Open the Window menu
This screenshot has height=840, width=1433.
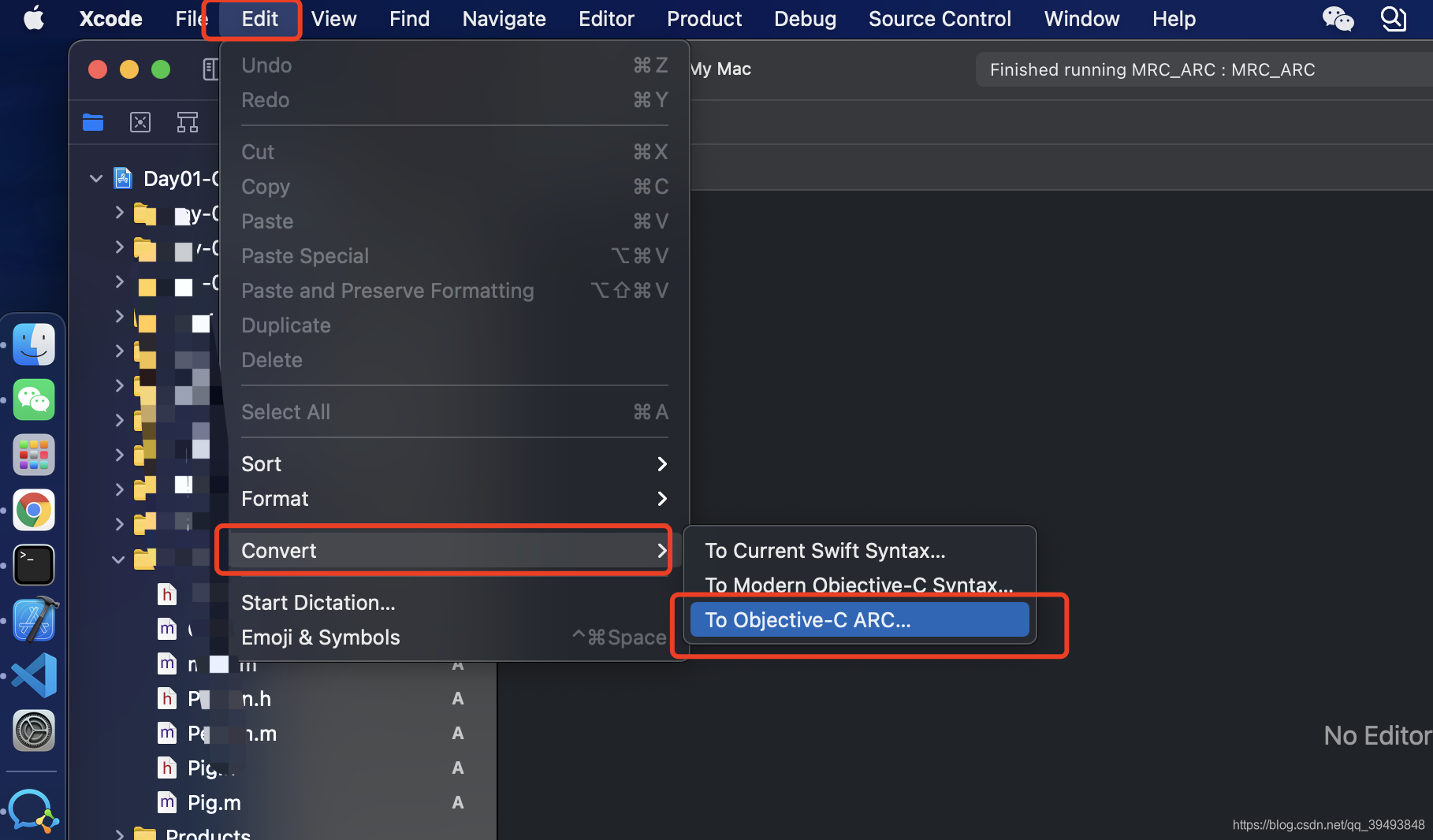pos(1081,19)
